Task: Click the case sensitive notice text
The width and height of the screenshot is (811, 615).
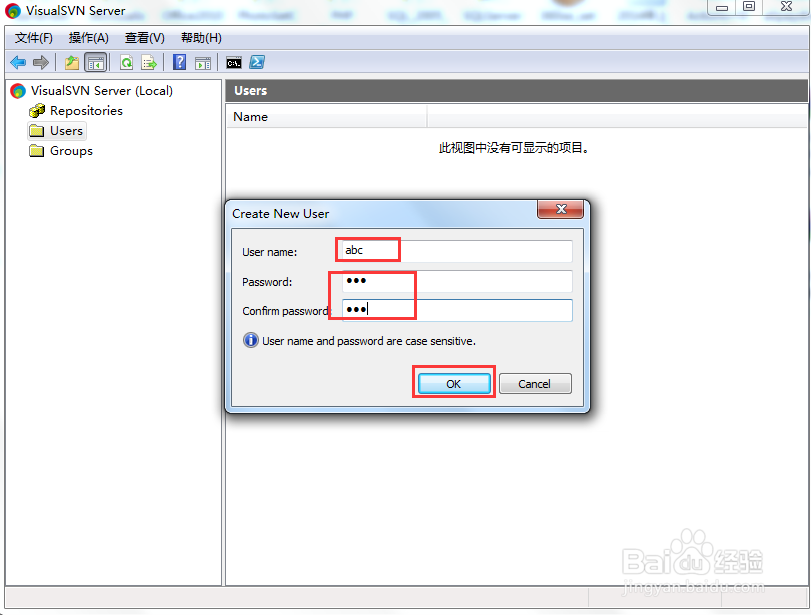Action: [x=368, y=341]
